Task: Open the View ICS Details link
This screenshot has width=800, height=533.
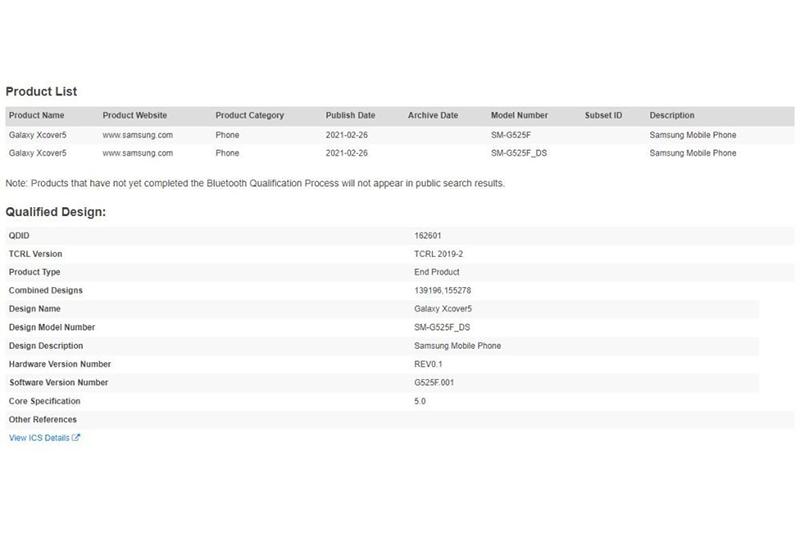Action: (39, 438)
